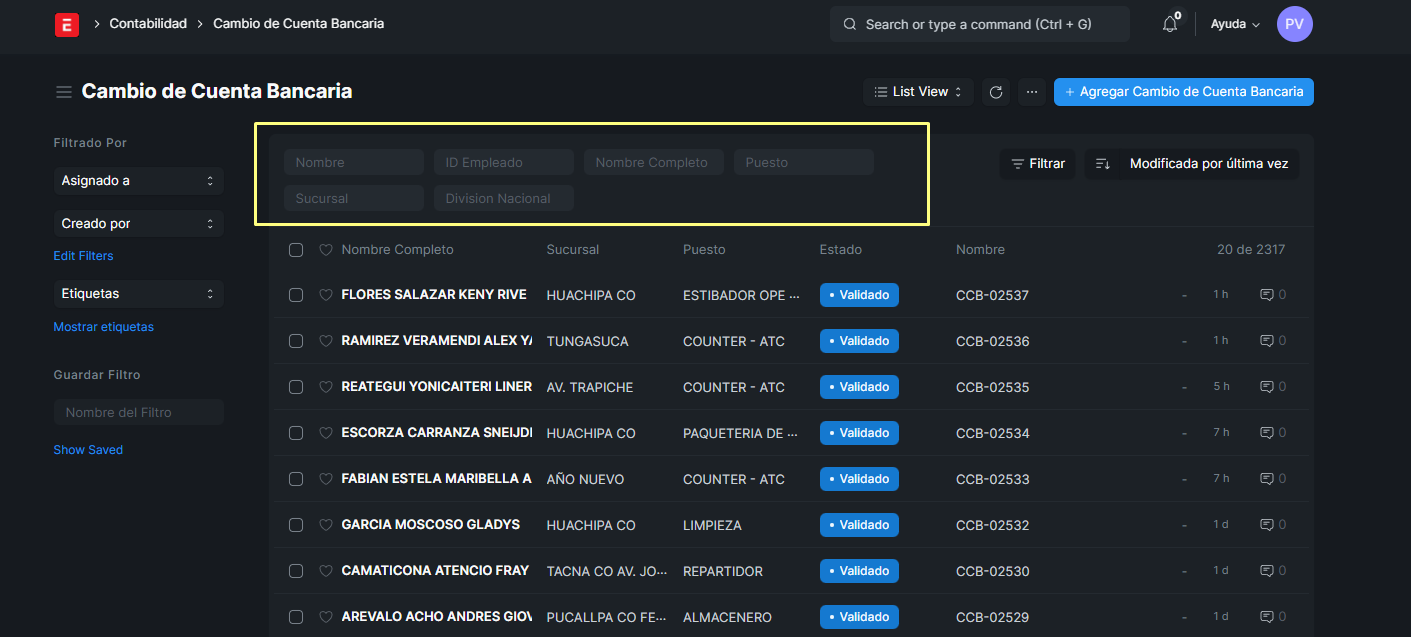
Task: Toggle sort direction icon beside Modificada
Action: [1103, 164]
